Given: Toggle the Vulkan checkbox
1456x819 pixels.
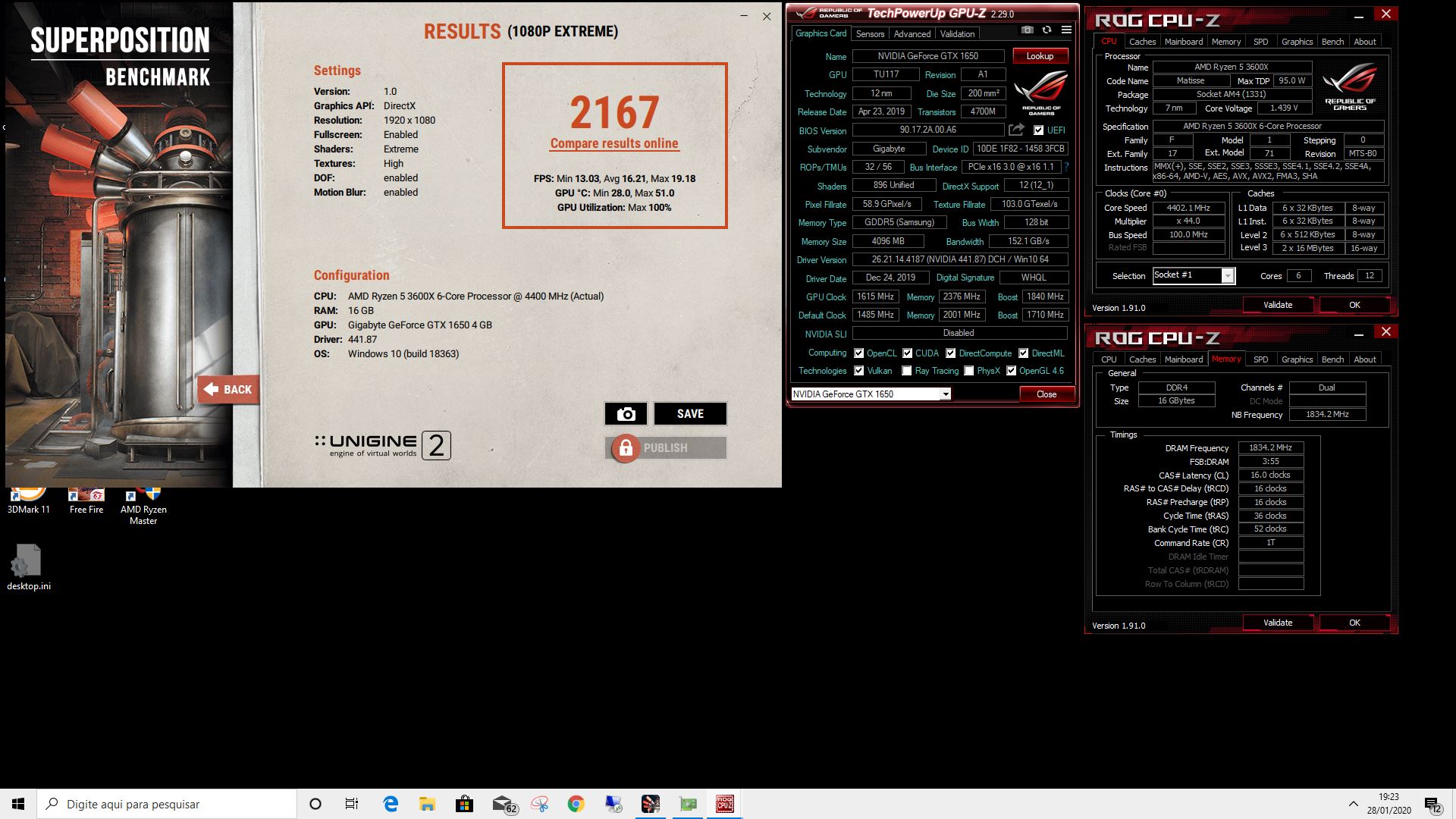Looking at the screenshot, I should pyautogui.click(x=858, y=371).
